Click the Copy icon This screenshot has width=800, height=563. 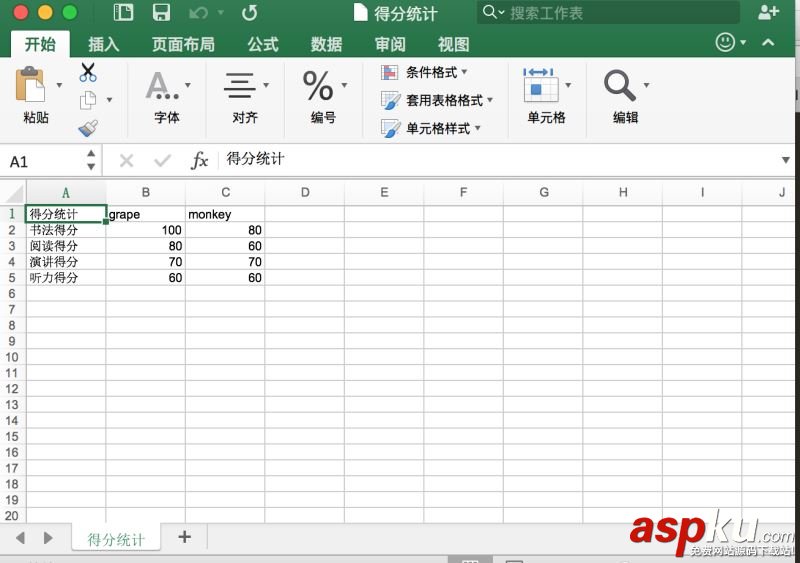pyautogui.click(x=88, y=100)
